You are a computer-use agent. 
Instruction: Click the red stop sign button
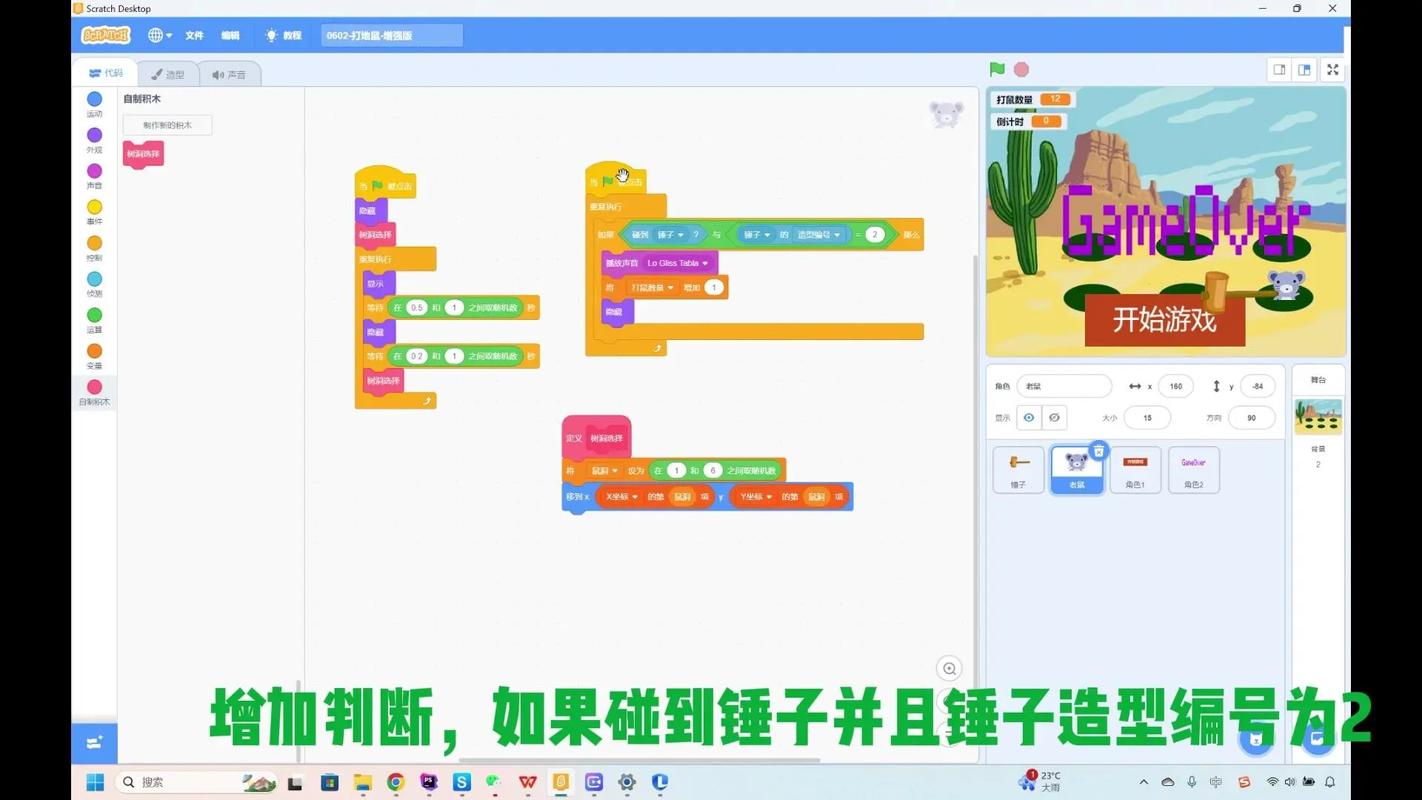pos(1020,69)
